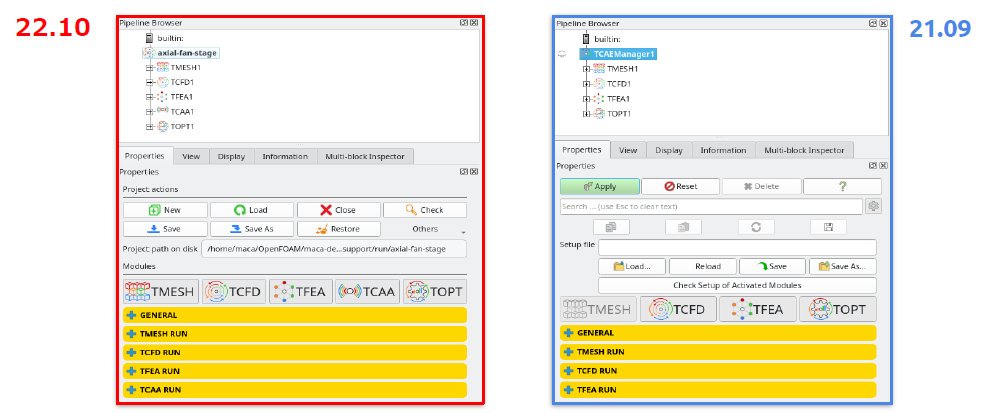Expand the TFEA RUN section in the 21.09 panel
This screenshot has height=413, width=987.
718,390
